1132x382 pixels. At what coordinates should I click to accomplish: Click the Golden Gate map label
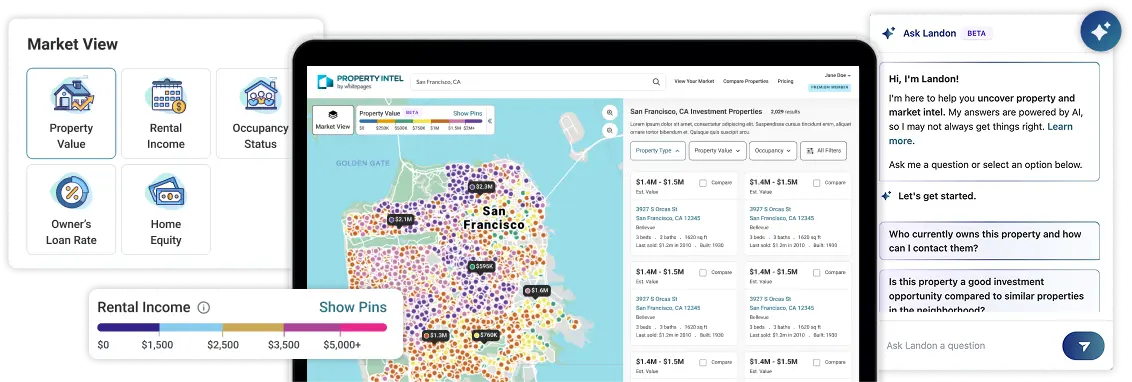coord(362,164)
